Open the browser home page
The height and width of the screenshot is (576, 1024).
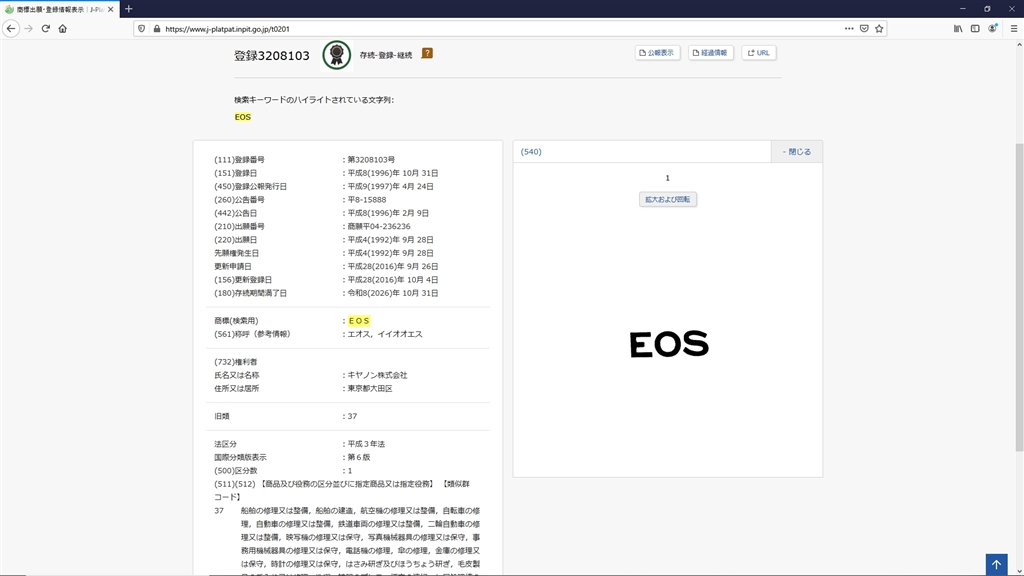click(x=63, y=29)
